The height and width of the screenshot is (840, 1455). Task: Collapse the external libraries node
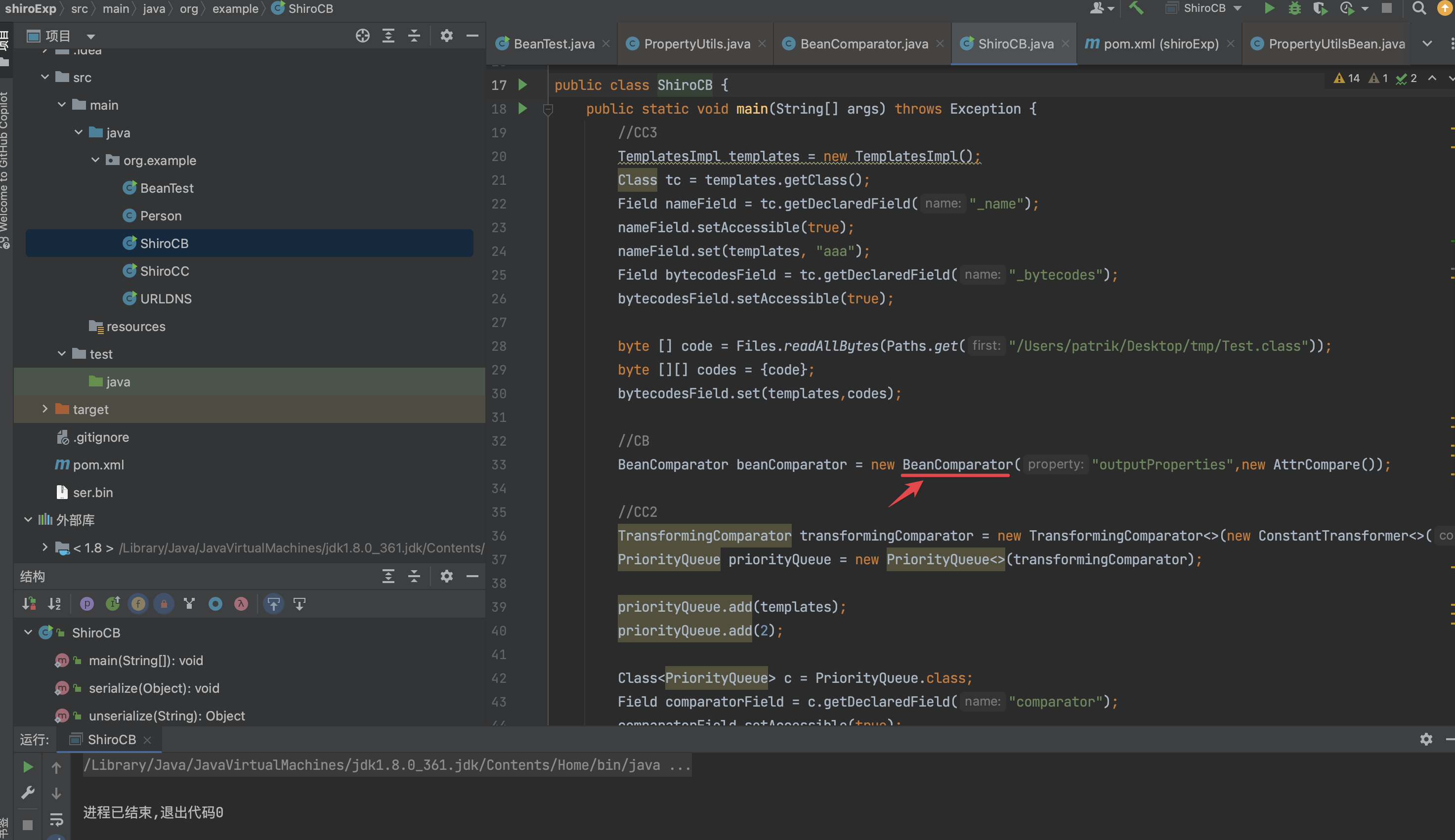28,520
